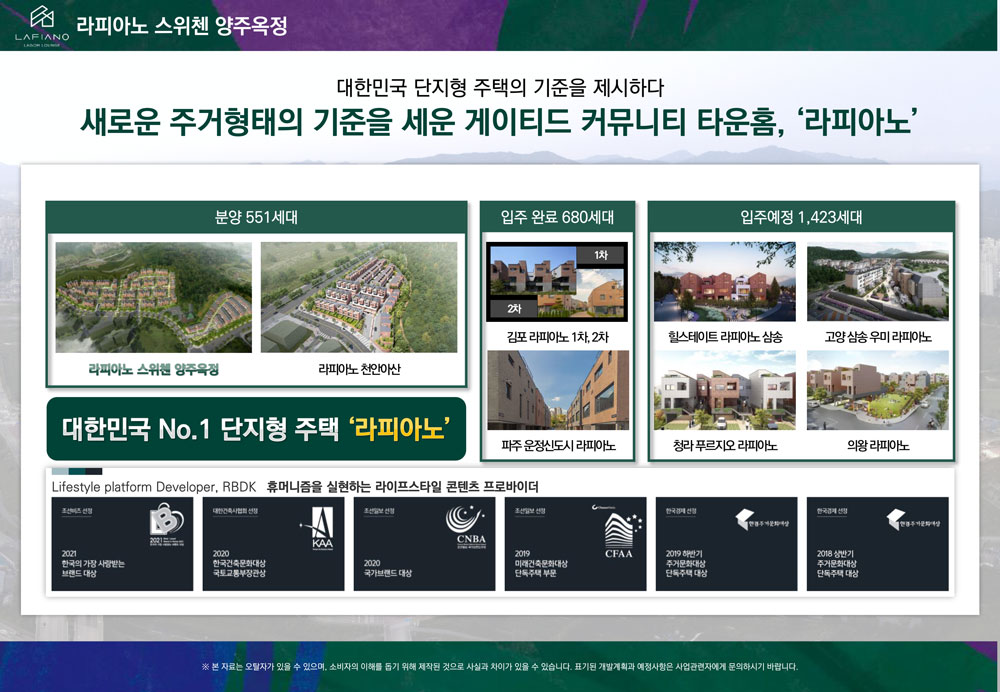Click the 2018 상반기 주거문화대상 logo
Screen dimensions: 1000x692
(912, 521)
